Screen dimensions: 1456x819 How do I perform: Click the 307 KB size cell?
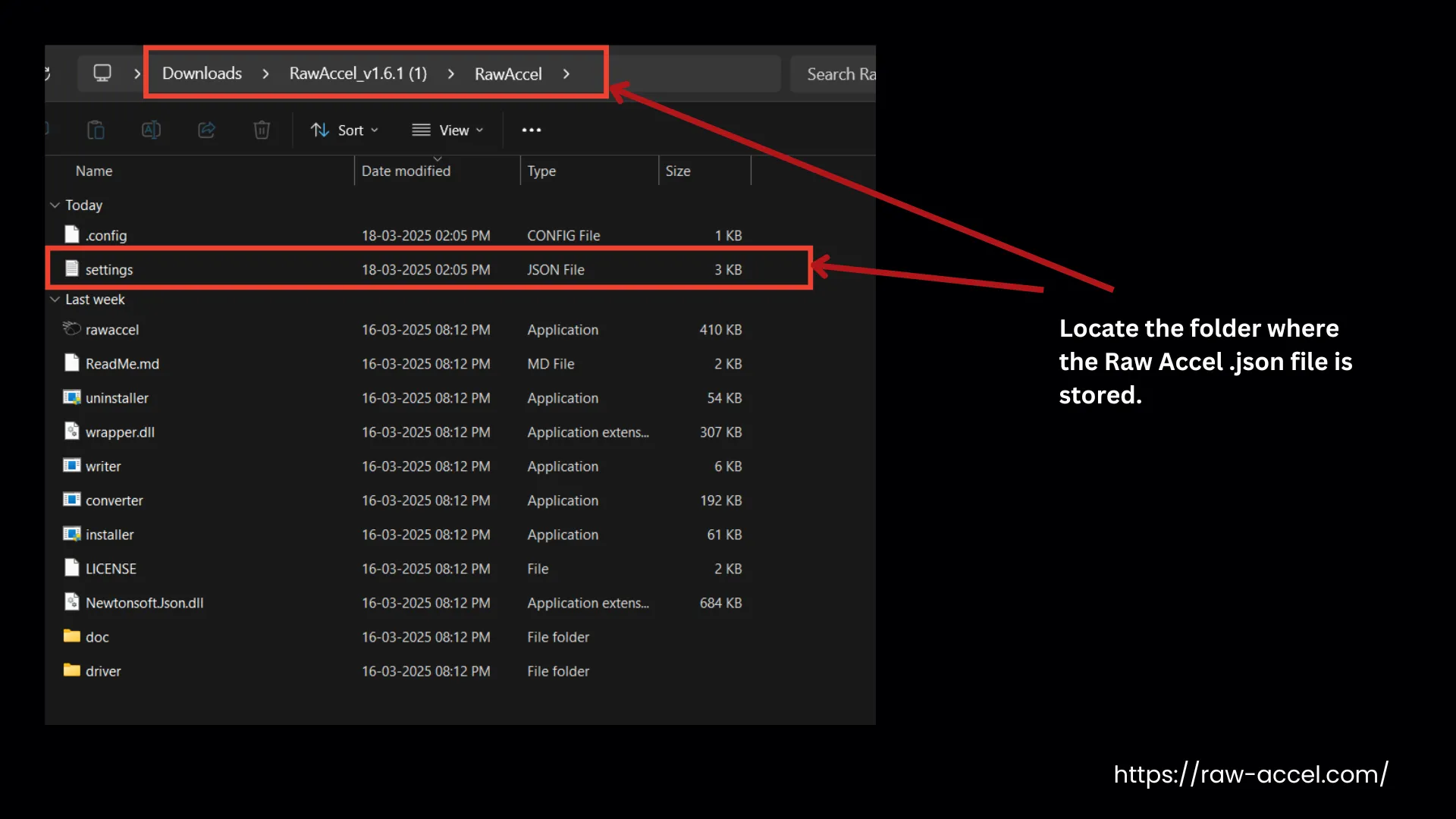[x=720, y=432]
